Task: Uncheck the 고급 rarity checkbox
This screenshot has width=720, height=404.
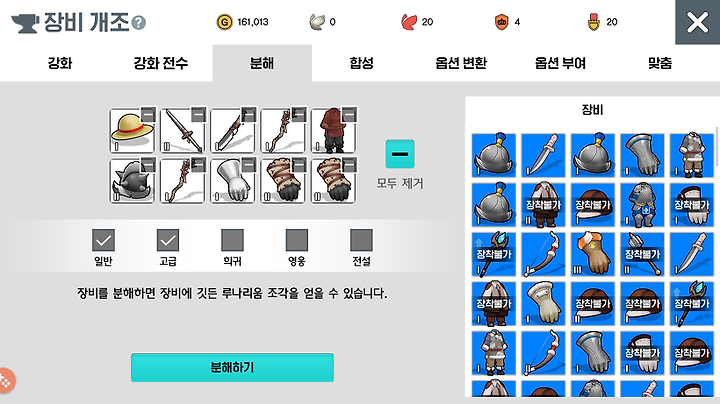Action: (x=168, y=240)
